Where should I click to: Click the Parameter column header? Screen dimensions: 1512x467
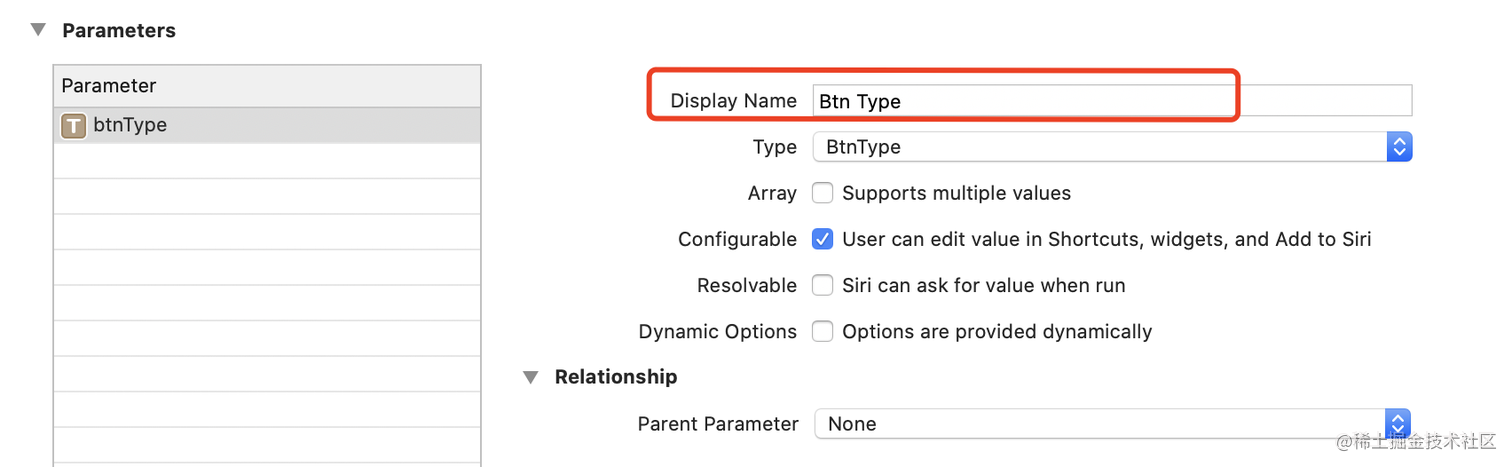click(267, 86)
